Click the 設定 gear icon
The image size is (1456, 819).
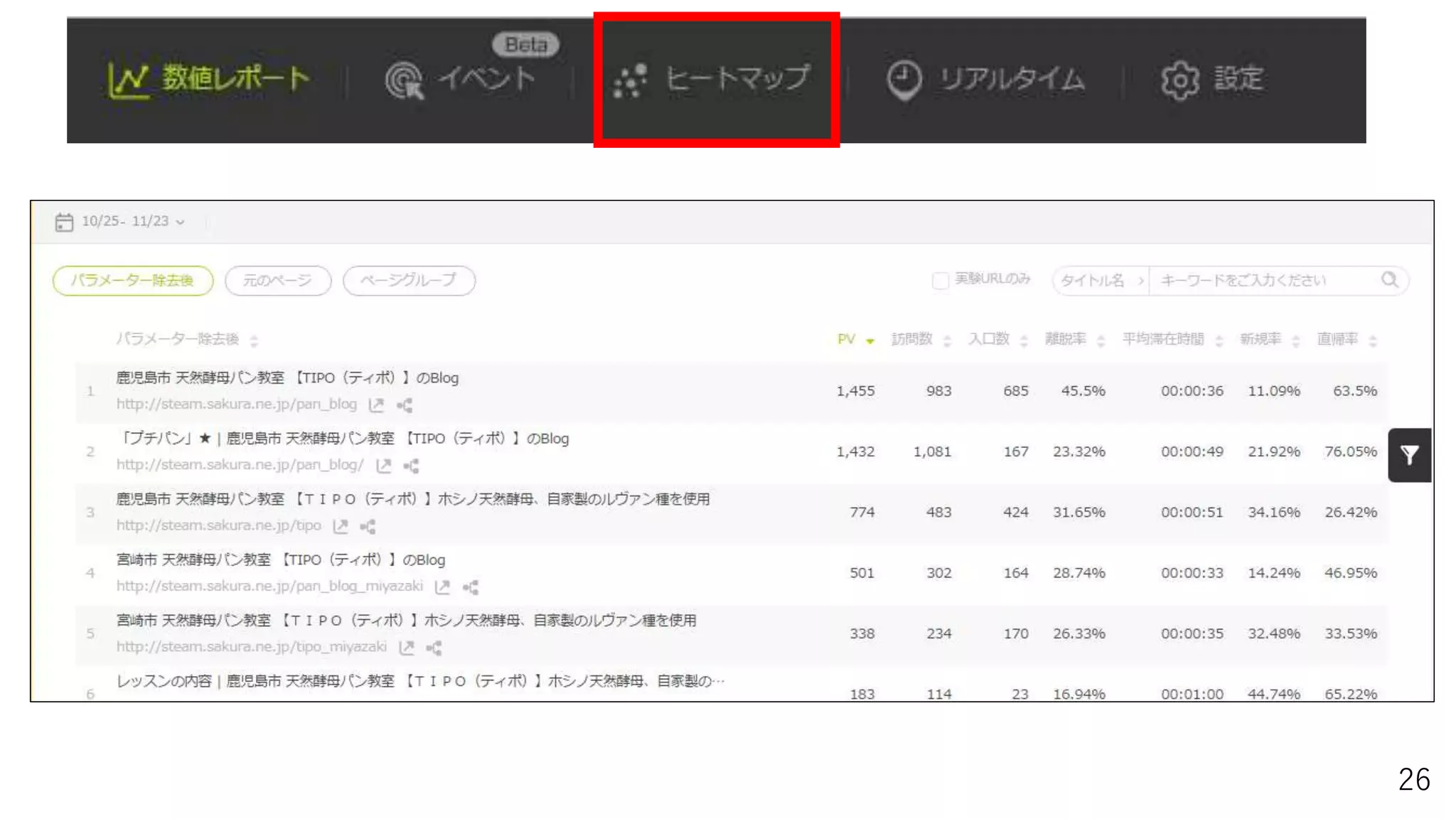[x=1179, y=80]
